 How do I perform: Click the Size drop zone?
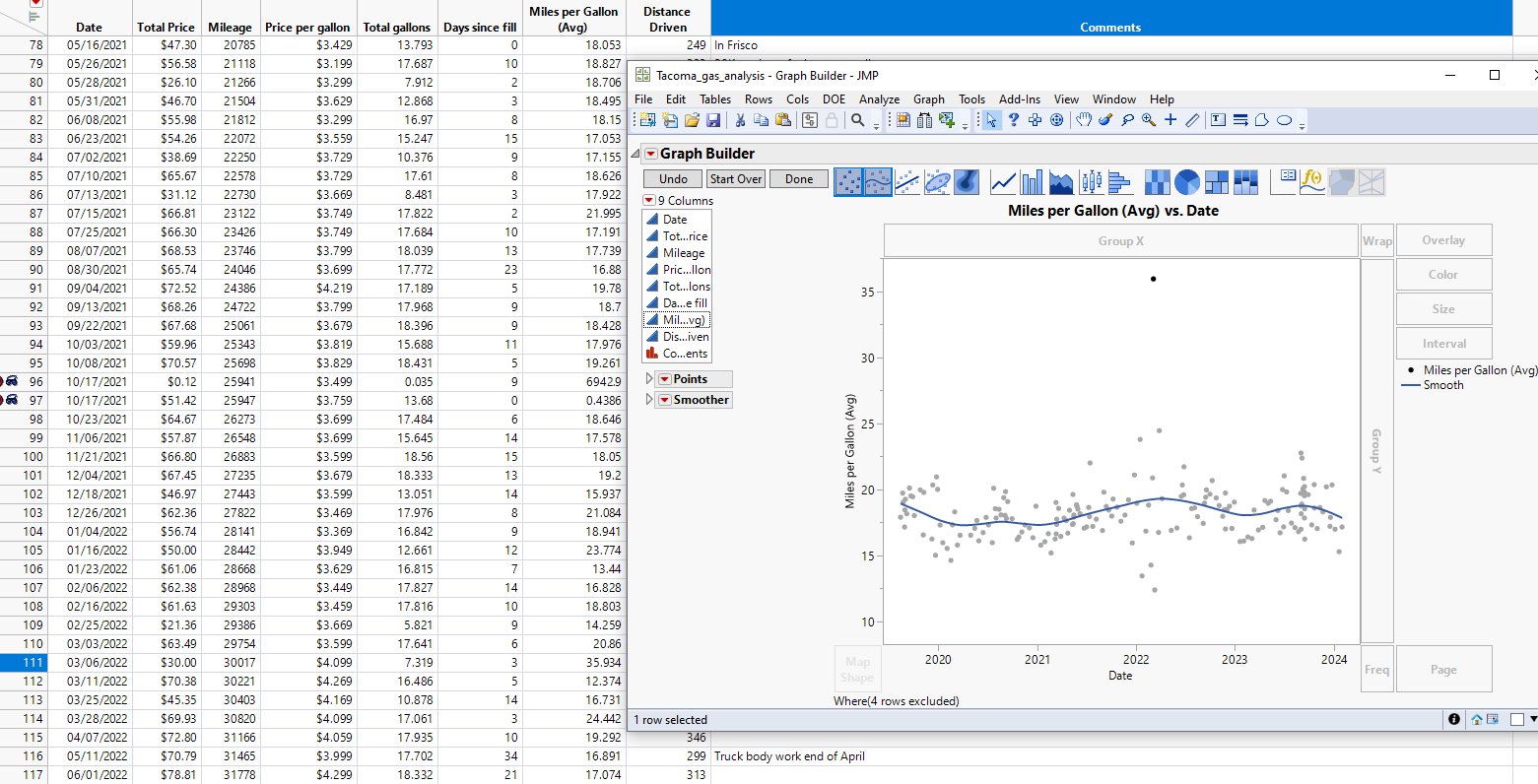(1443, 309)
